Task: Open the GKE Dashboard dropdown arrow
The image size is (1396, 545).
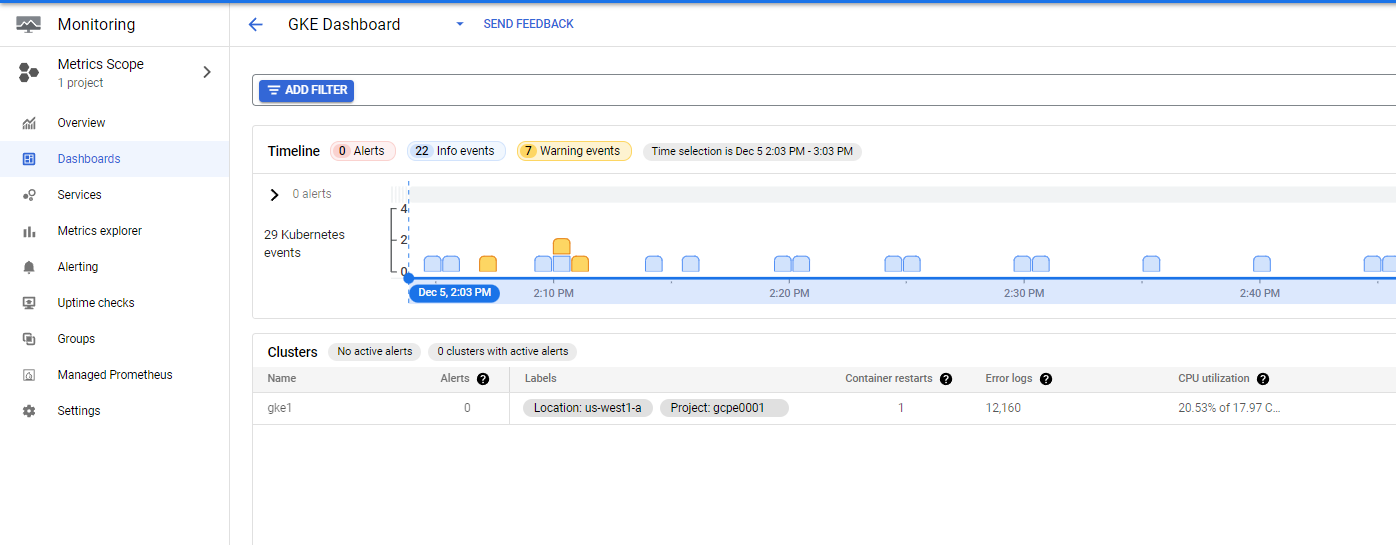Action: 460,24
